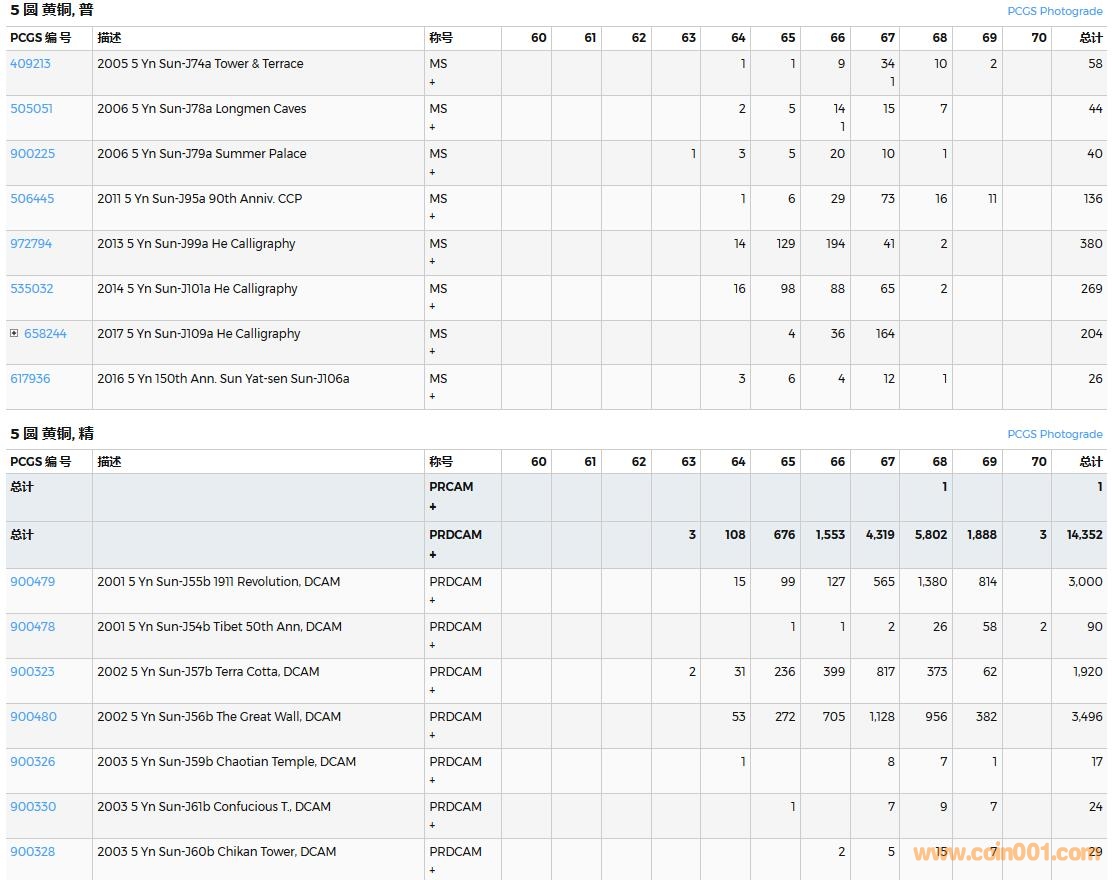
Task: Select PCGS number 900323 Terra Cotta
Action: pyautogui.click(x=32, y=672)
